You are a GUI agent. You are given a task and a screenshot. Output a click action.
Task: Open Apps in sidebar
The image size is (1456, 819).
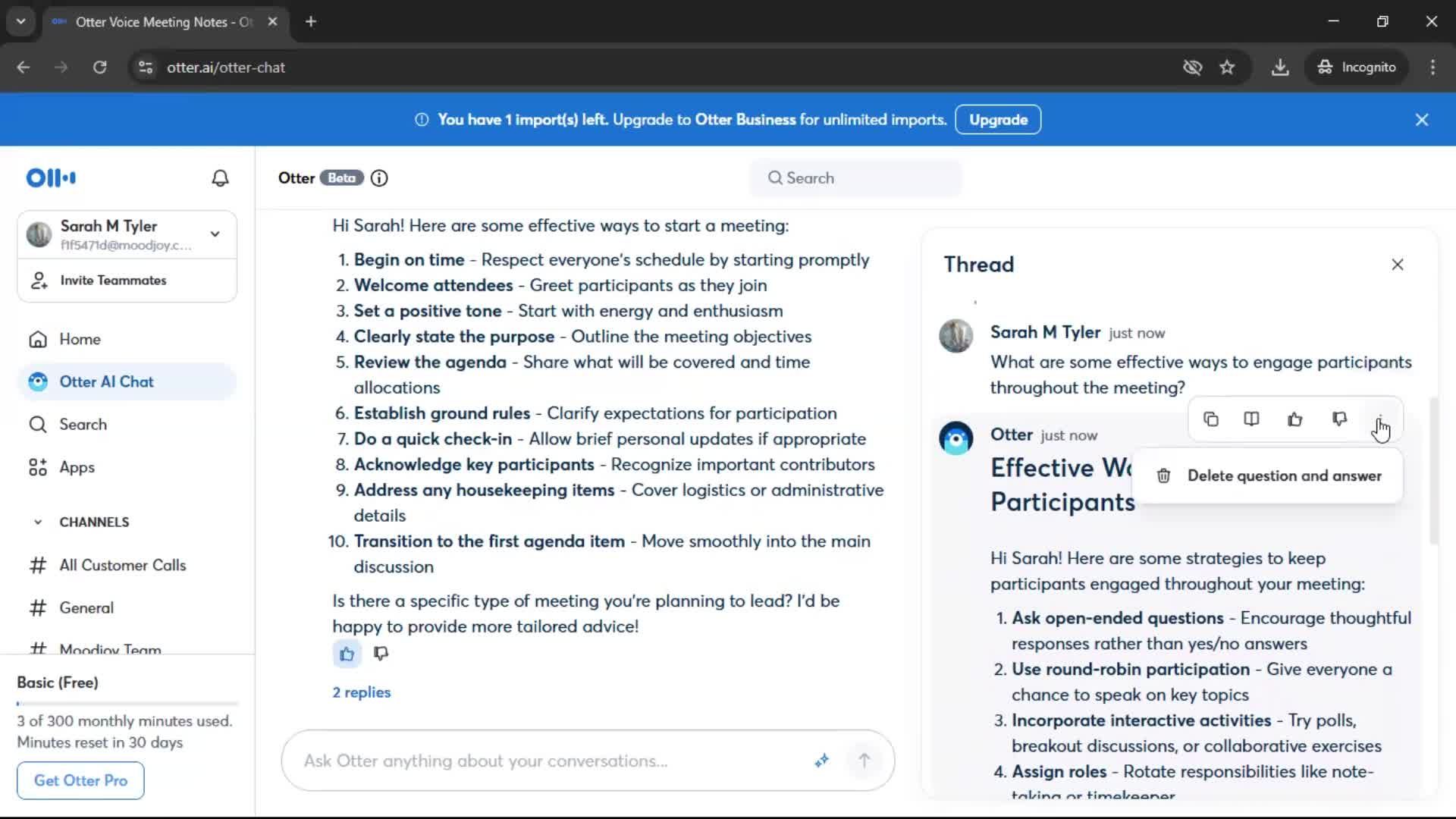tap(127, 467)
